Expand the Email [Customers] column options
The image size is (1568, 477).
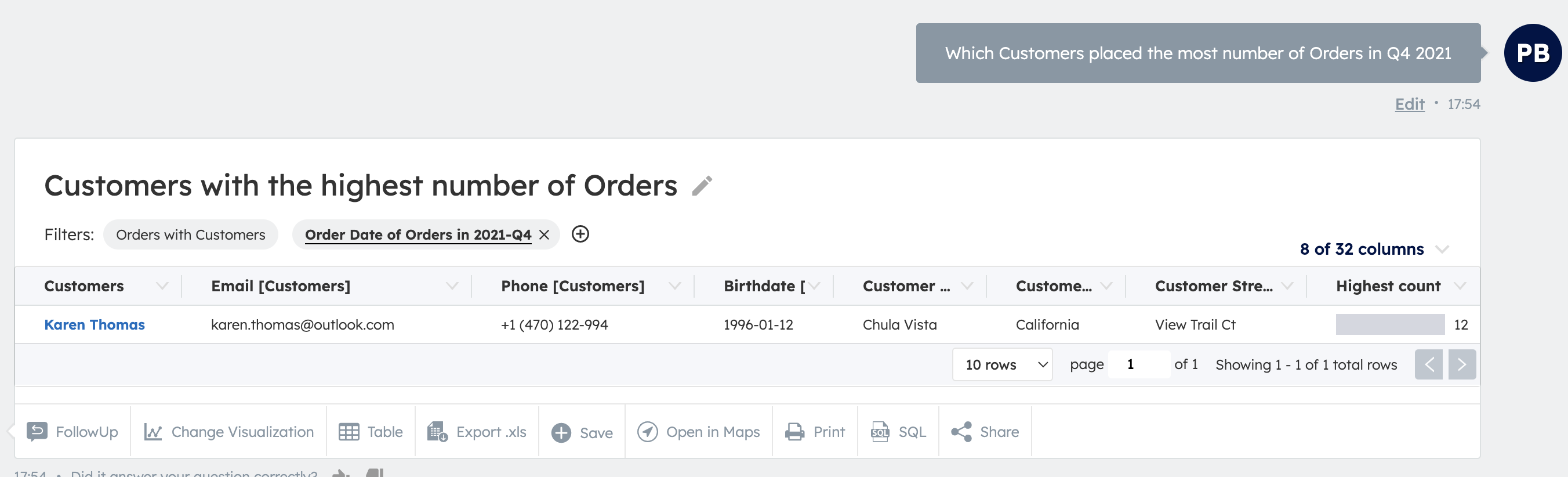[451, 286]
